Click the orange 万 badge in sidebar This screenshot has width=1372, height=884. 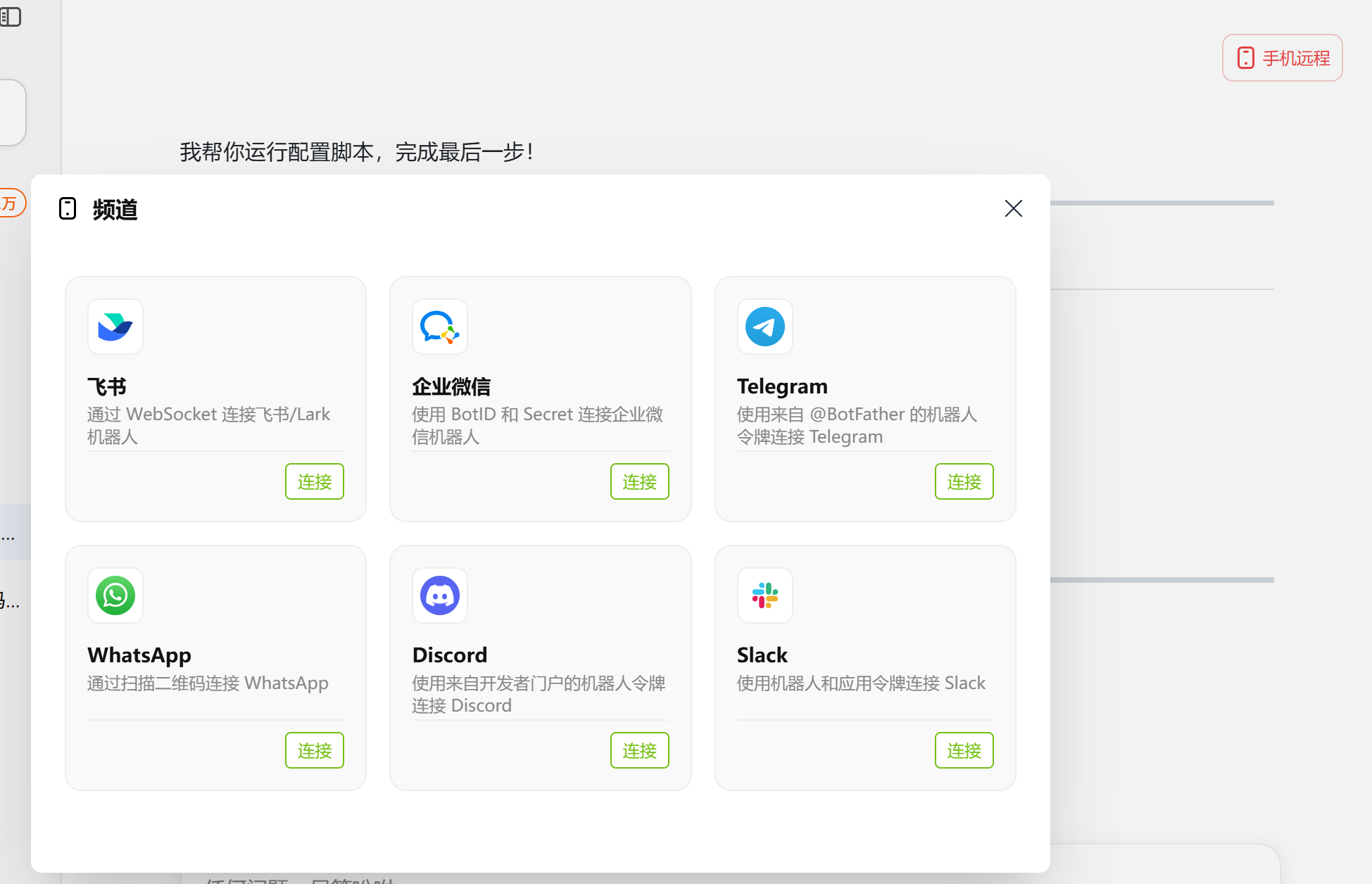(x=10, y=203)
